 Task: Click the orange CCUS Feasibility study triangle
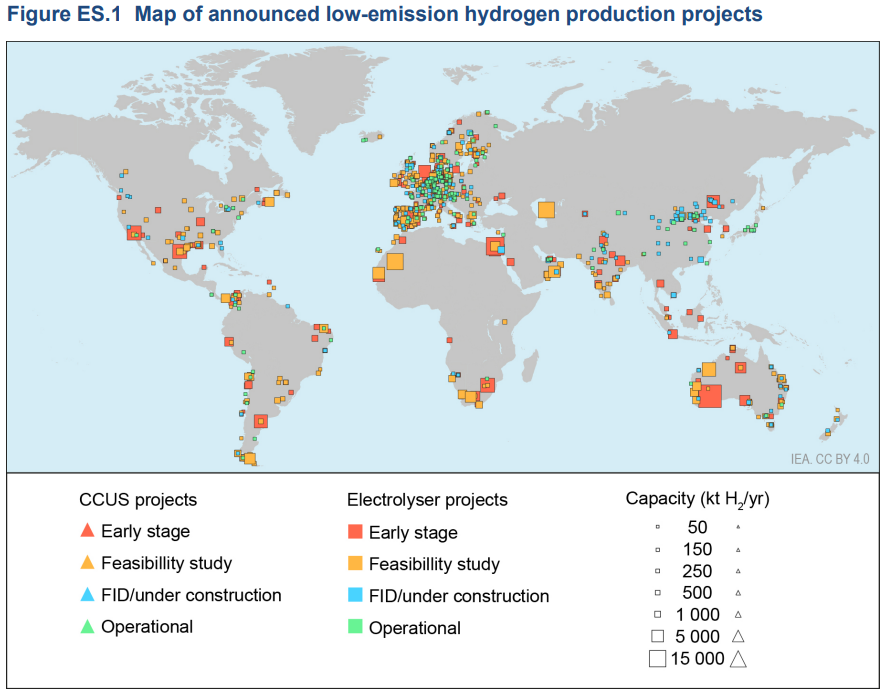[87, 562]
